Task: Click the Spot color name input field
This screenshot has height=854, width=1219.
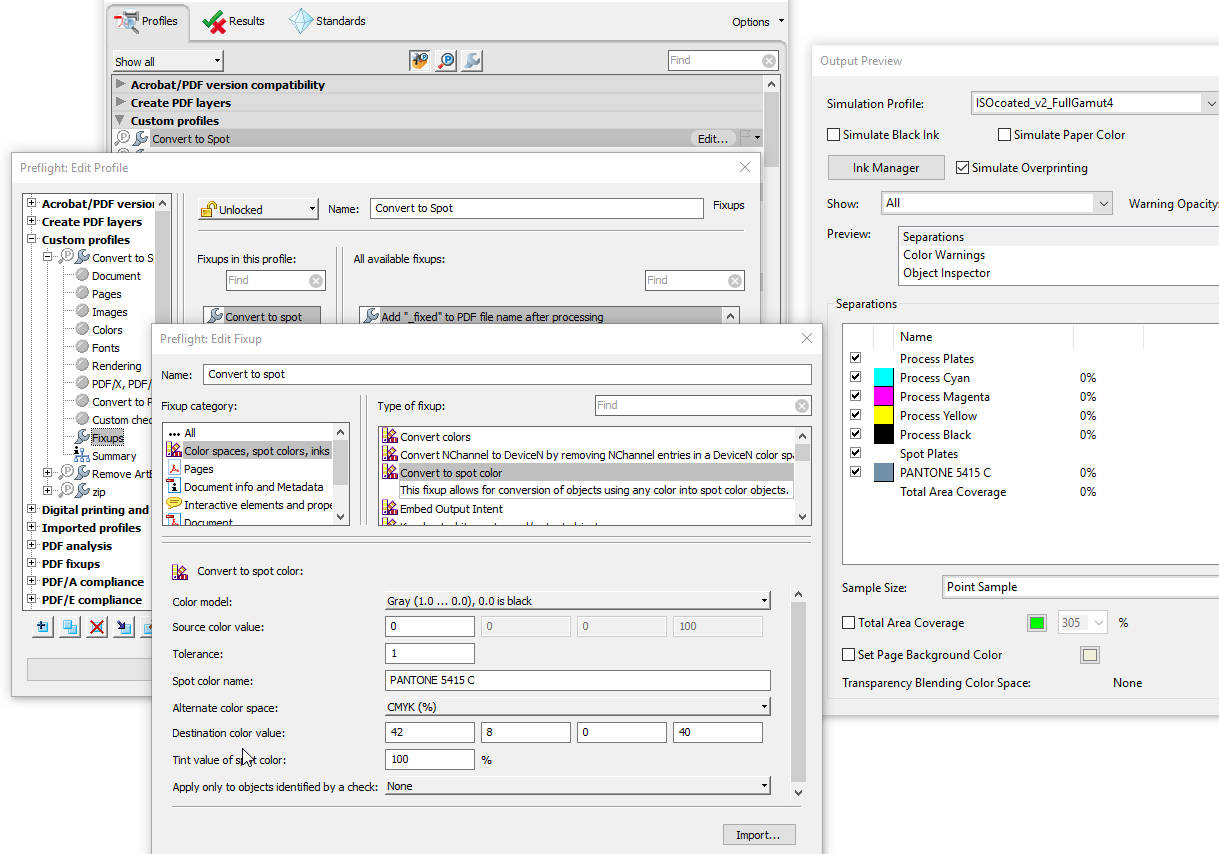Action: 577,681
